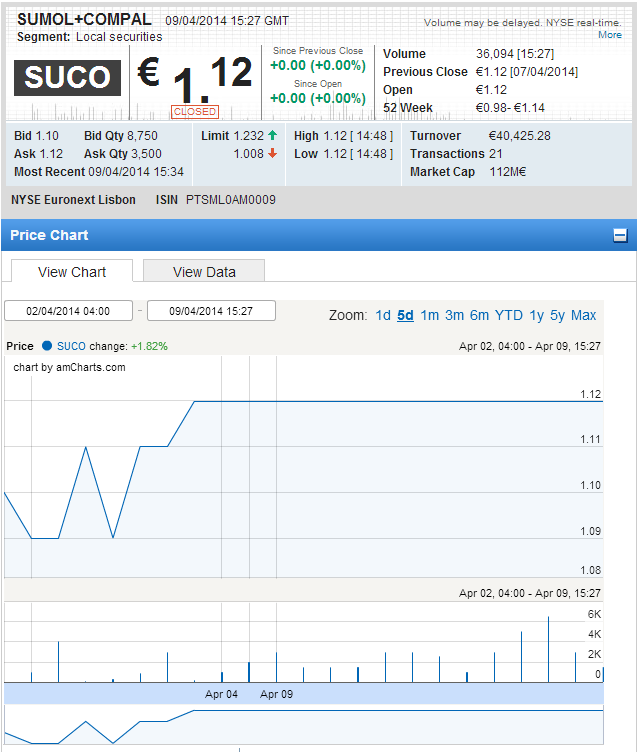Viewport: 642px width, 752px height.
Task: Open the More link about delayed volume
Action: coord(610,35)
